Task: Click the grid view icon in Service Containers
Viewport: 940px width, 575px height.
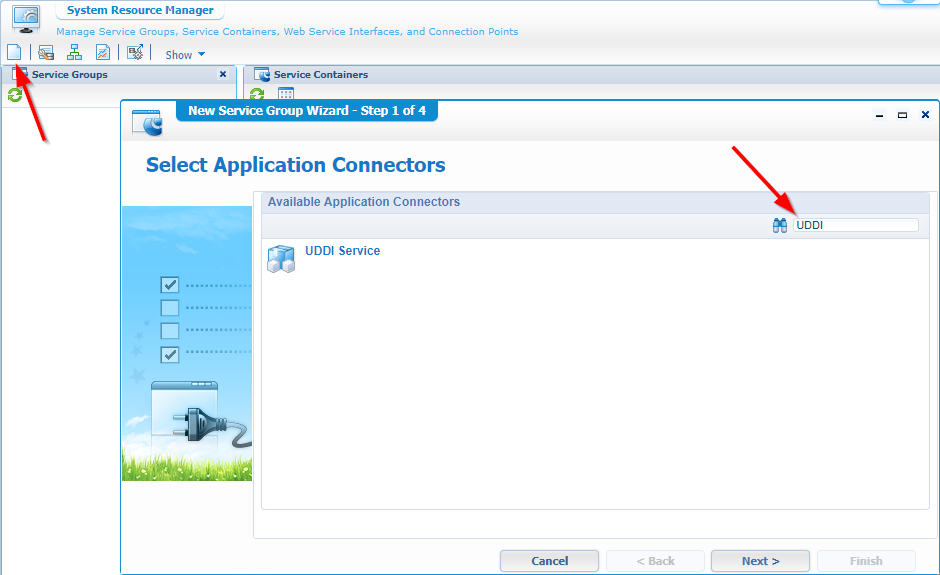Action: [x=285, y=95]
